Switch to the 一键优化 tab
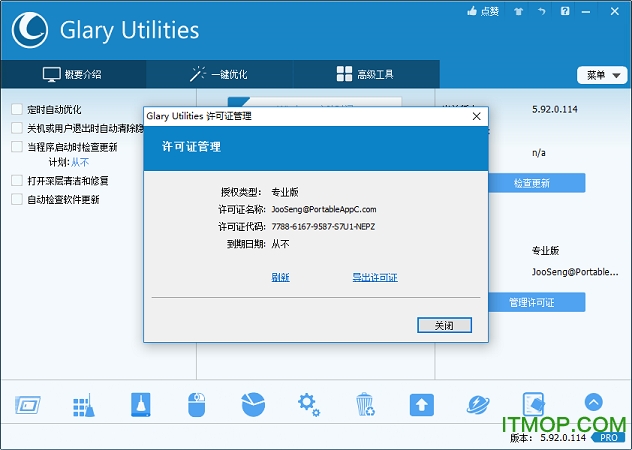Viewport: 632px width, 450px height. coord(219,74)
